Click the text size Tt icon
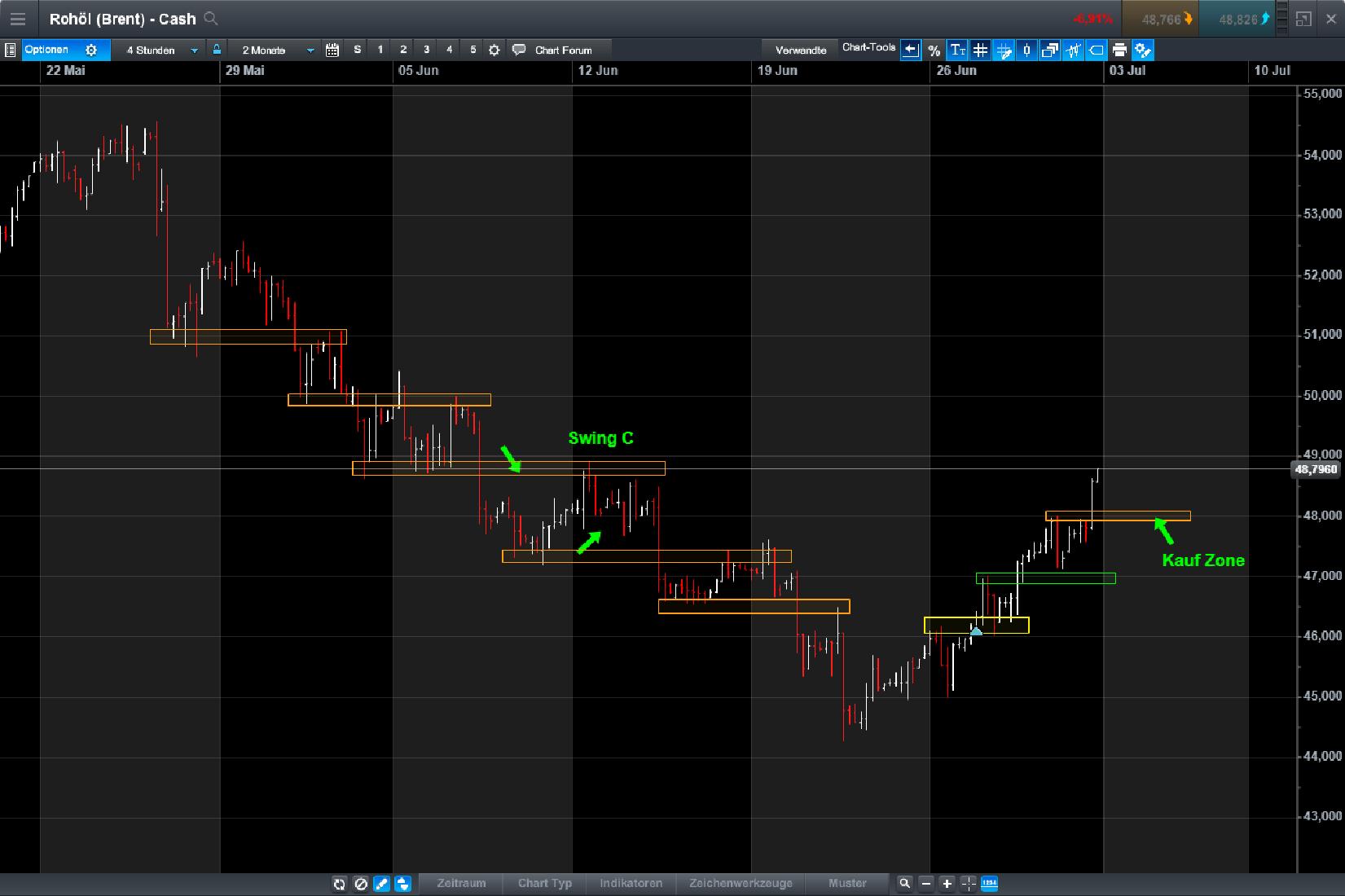 [957, 50]
